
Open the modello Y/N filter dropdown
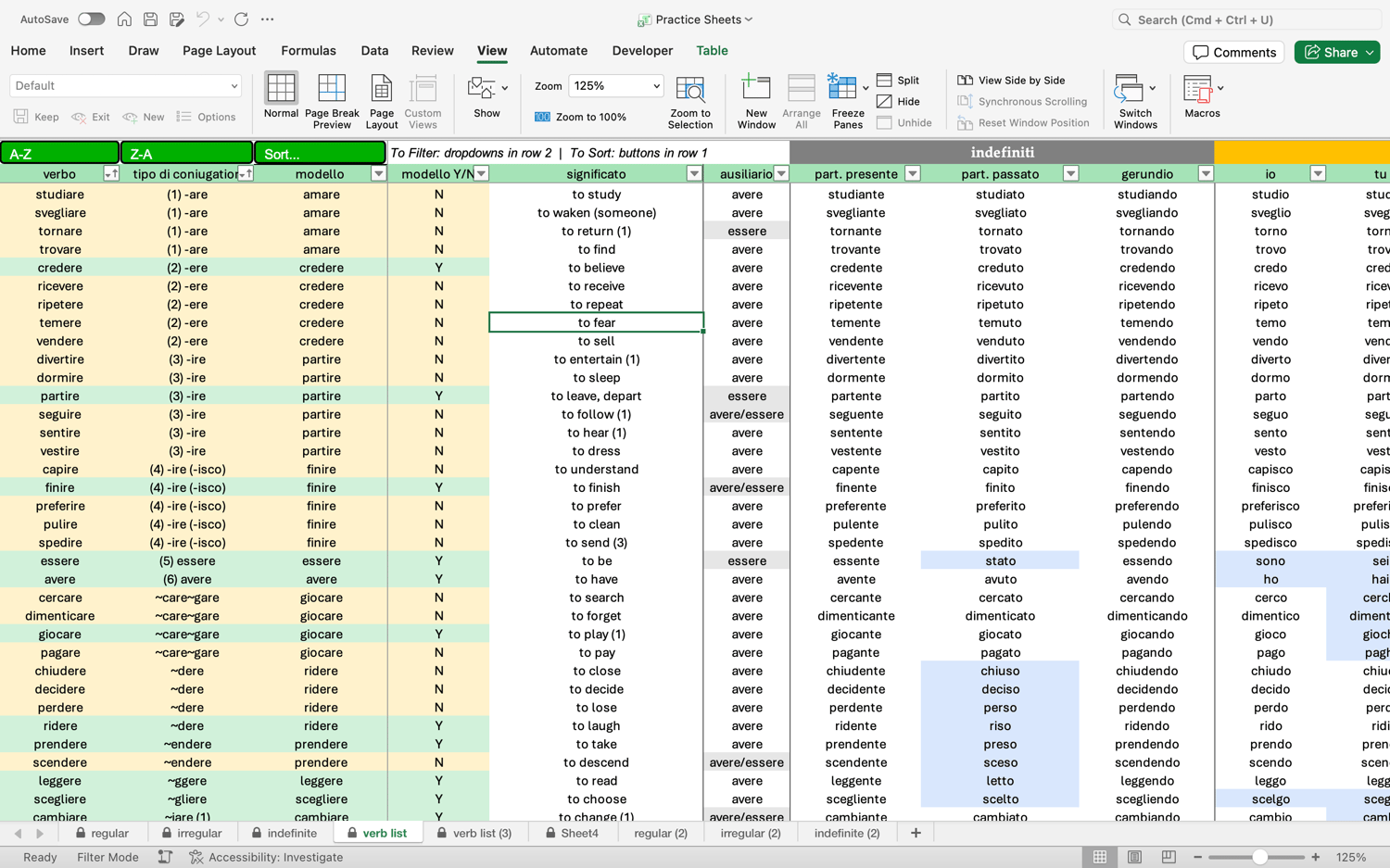481,174
